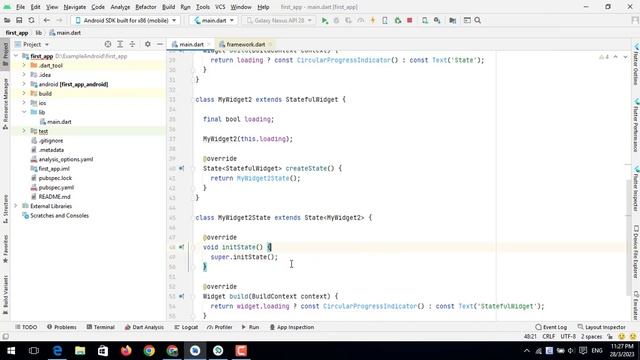Navigate Forward with the right arrow icon
The width and height of the screenshot is (640, 360).
[59, 20]
